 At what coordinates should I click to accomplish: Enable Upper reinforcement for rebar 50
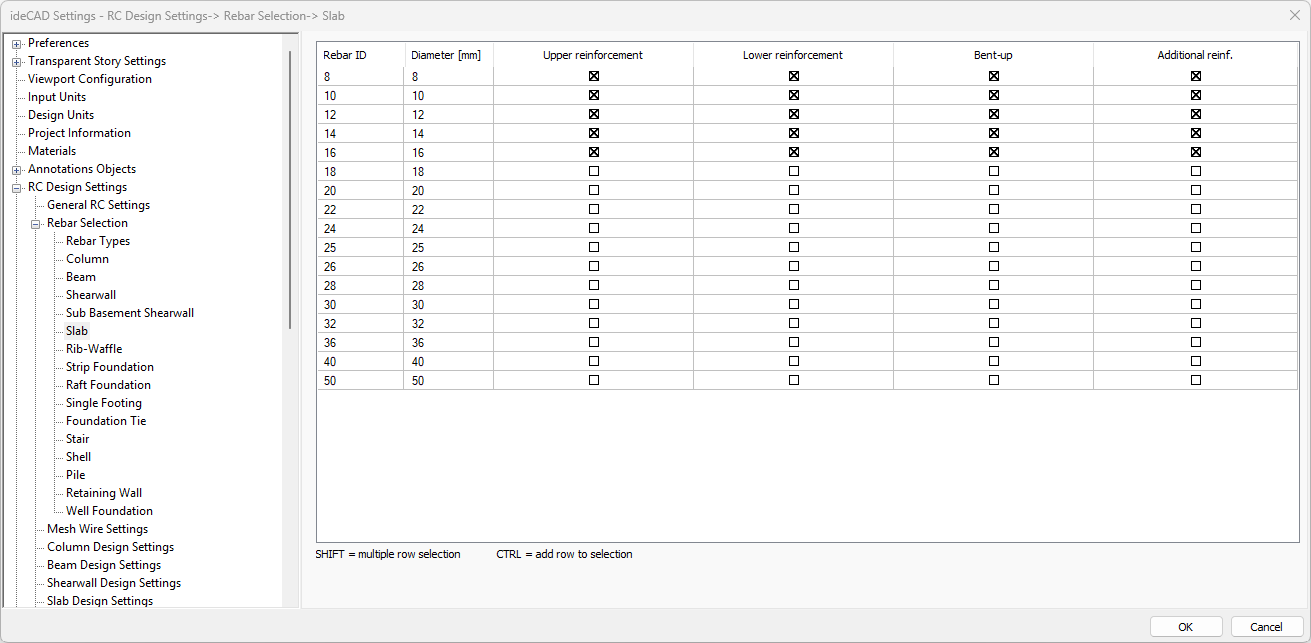pyautogui.click(x=594, y=380)
